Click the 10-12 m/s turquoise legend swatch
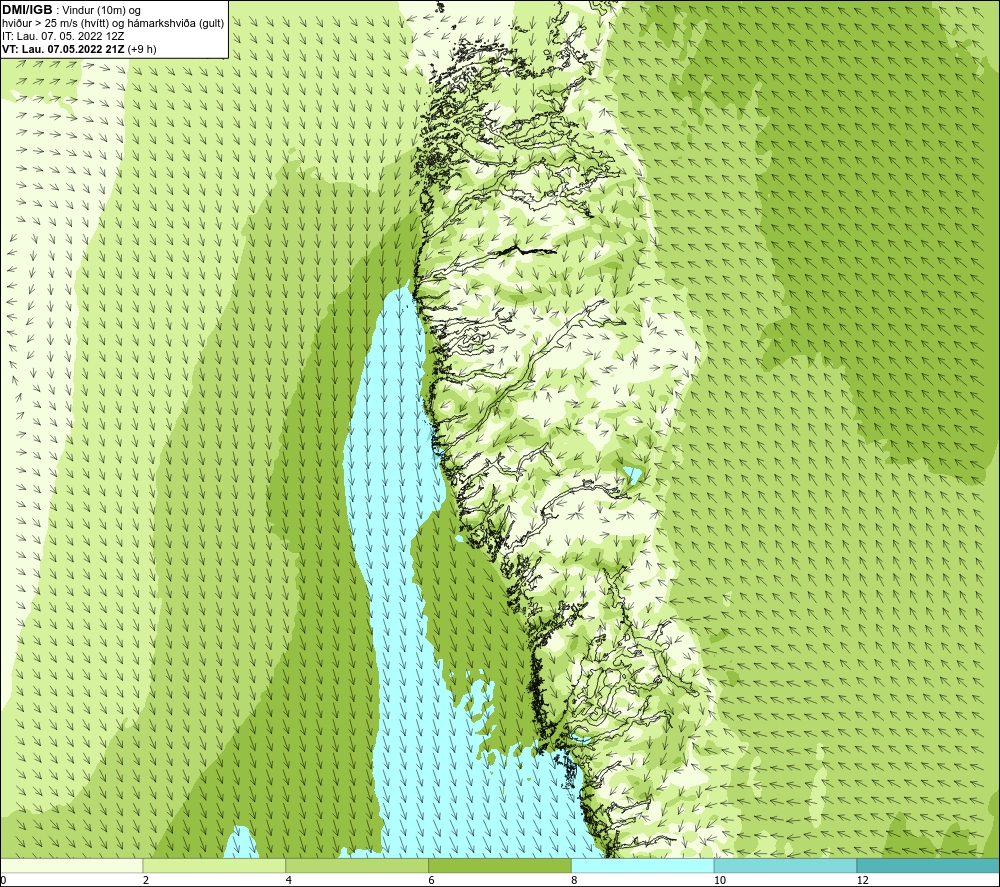This screenshot has height=887, width=1000. pyautogui.click(x=786, y=866)
